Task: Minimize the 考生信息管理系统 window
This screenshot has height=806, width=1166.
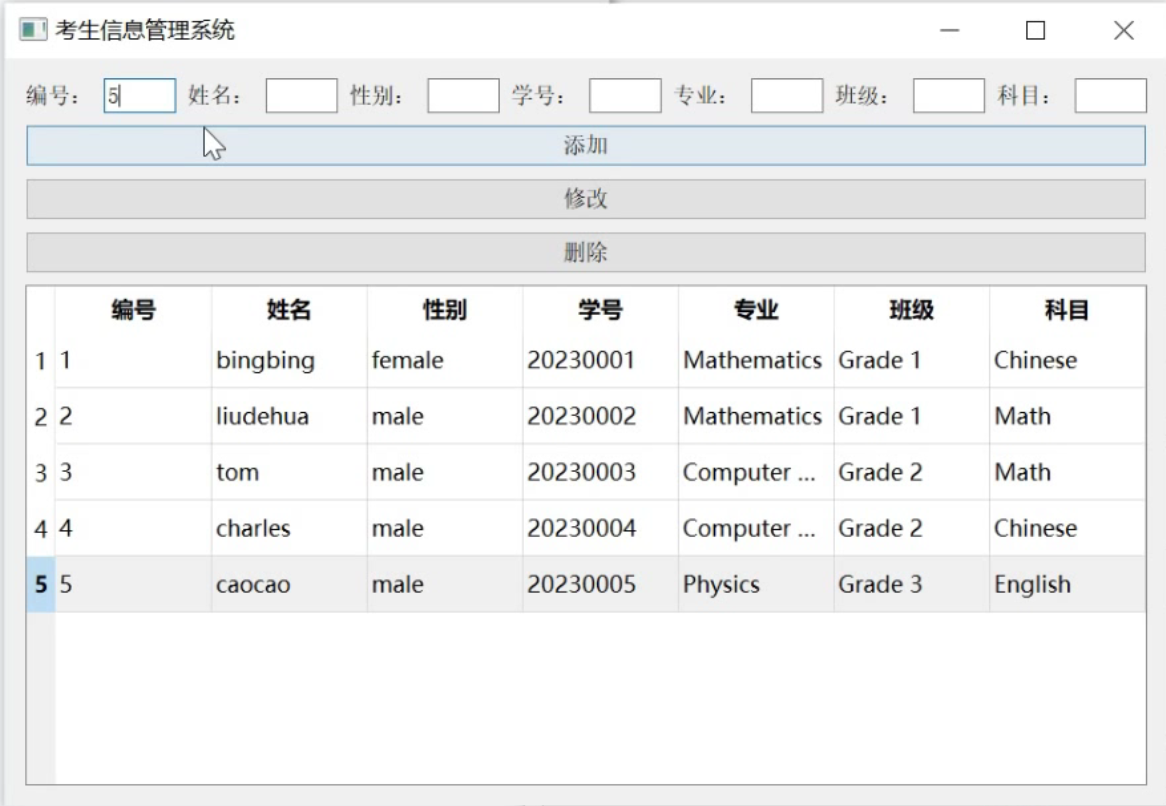Action: tap(950, 30)
